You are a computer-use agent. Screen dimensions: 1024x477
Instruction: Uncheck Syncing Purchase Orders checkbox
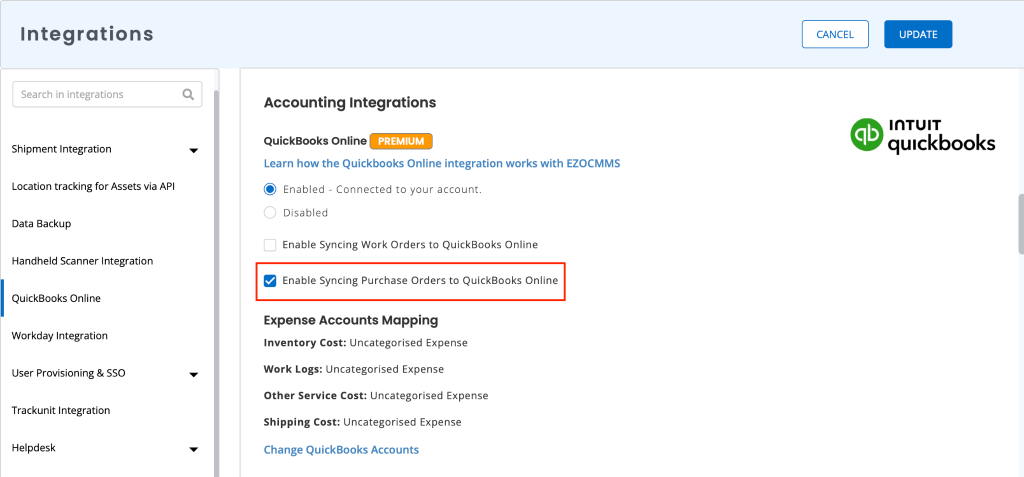(270, 281)
